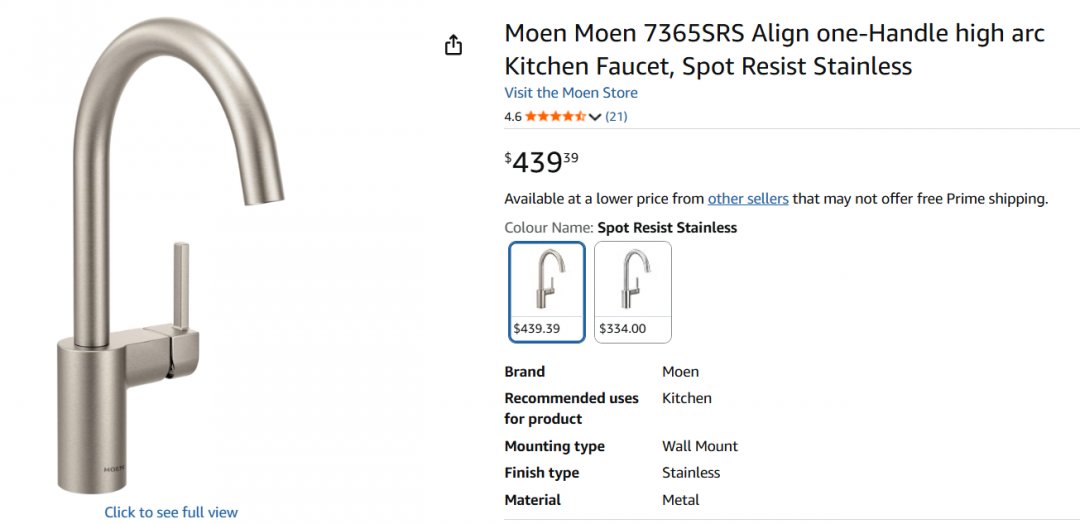Click the share icon beside the product image
Screen dimensions: 1080x524
[453, 45]
